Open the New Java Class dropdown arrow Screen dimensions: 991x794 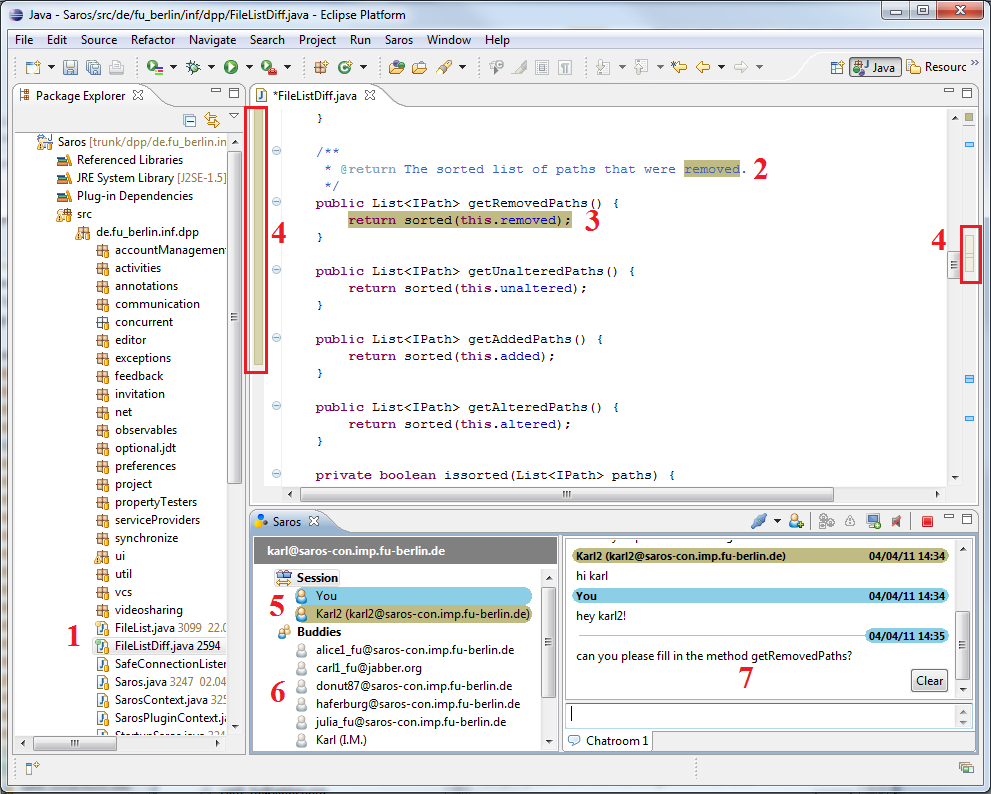(363, 67)
